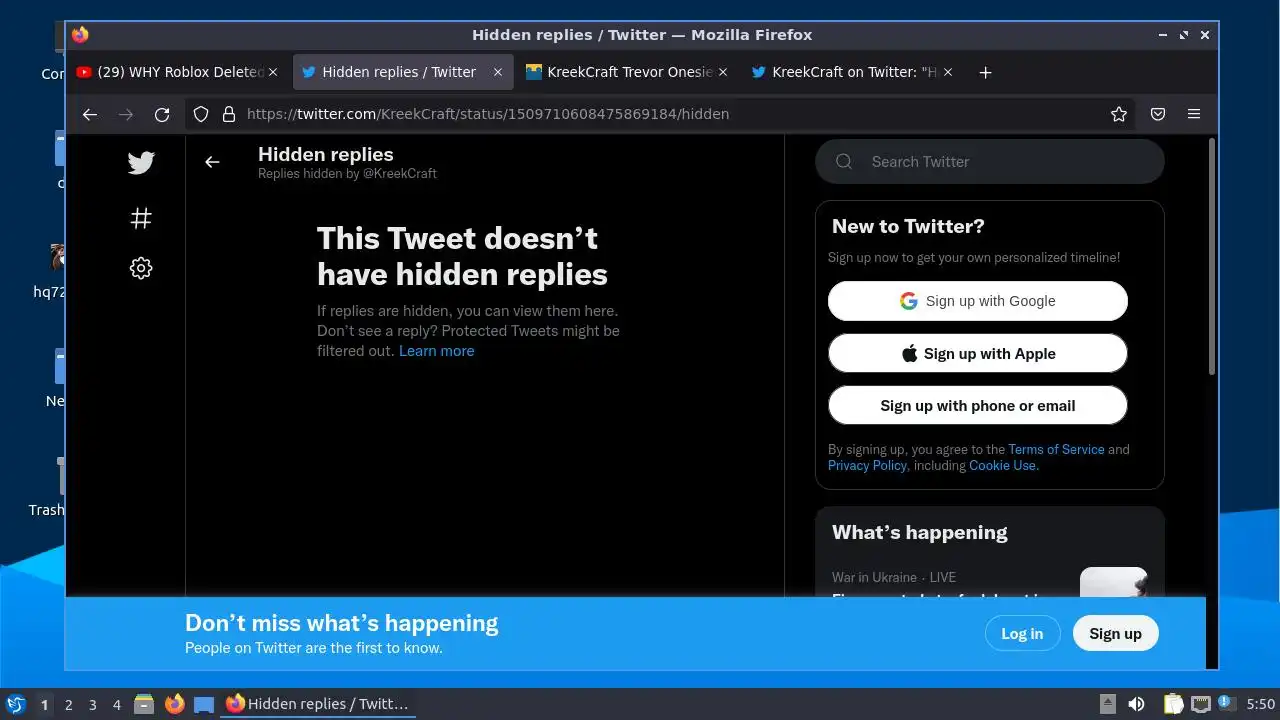
Task: Click the update notification tray icon
Action: point(1226,704)
